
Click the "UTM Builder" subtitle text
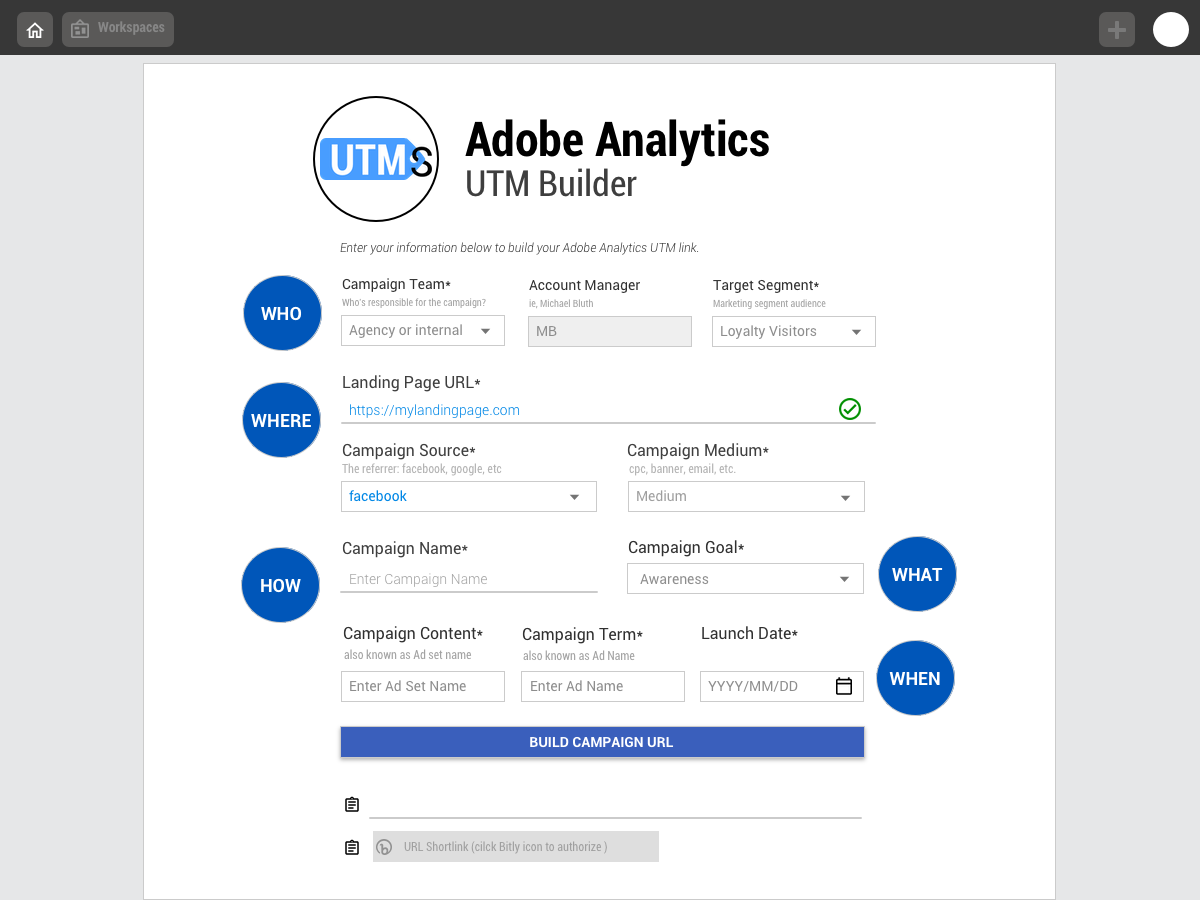[x=551, y=184]
